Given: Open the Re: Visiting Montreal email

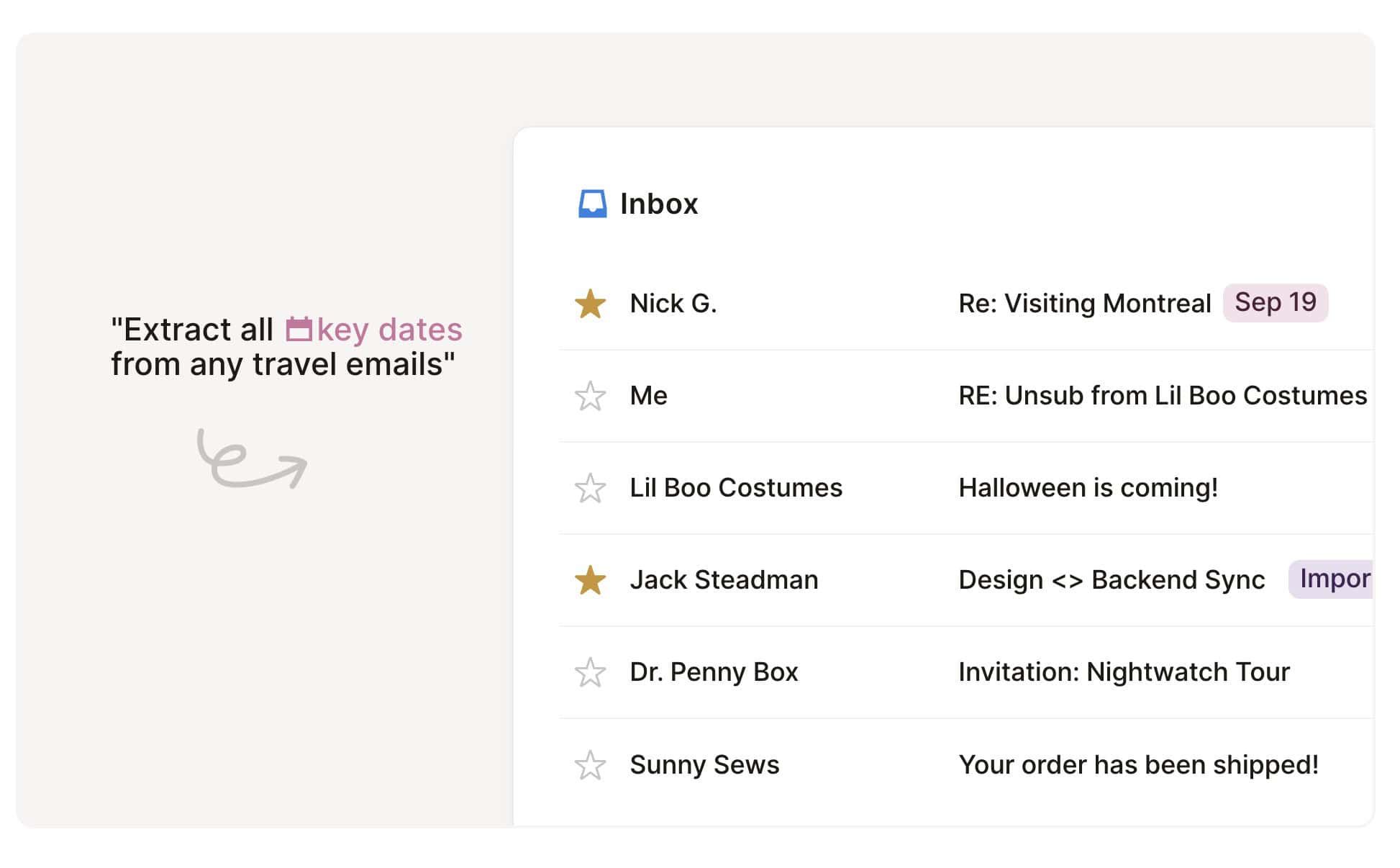Looking at the screenshot, I should (1084, 304).
